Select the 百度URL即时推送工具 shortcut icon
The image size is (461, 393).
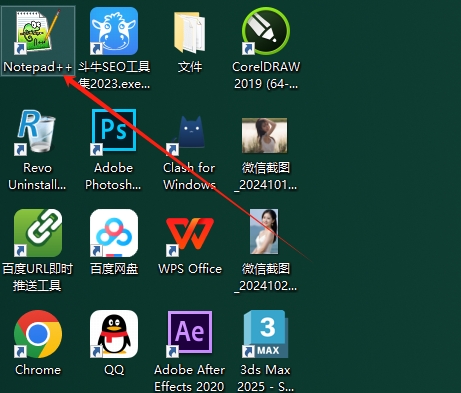pos(38,233)
